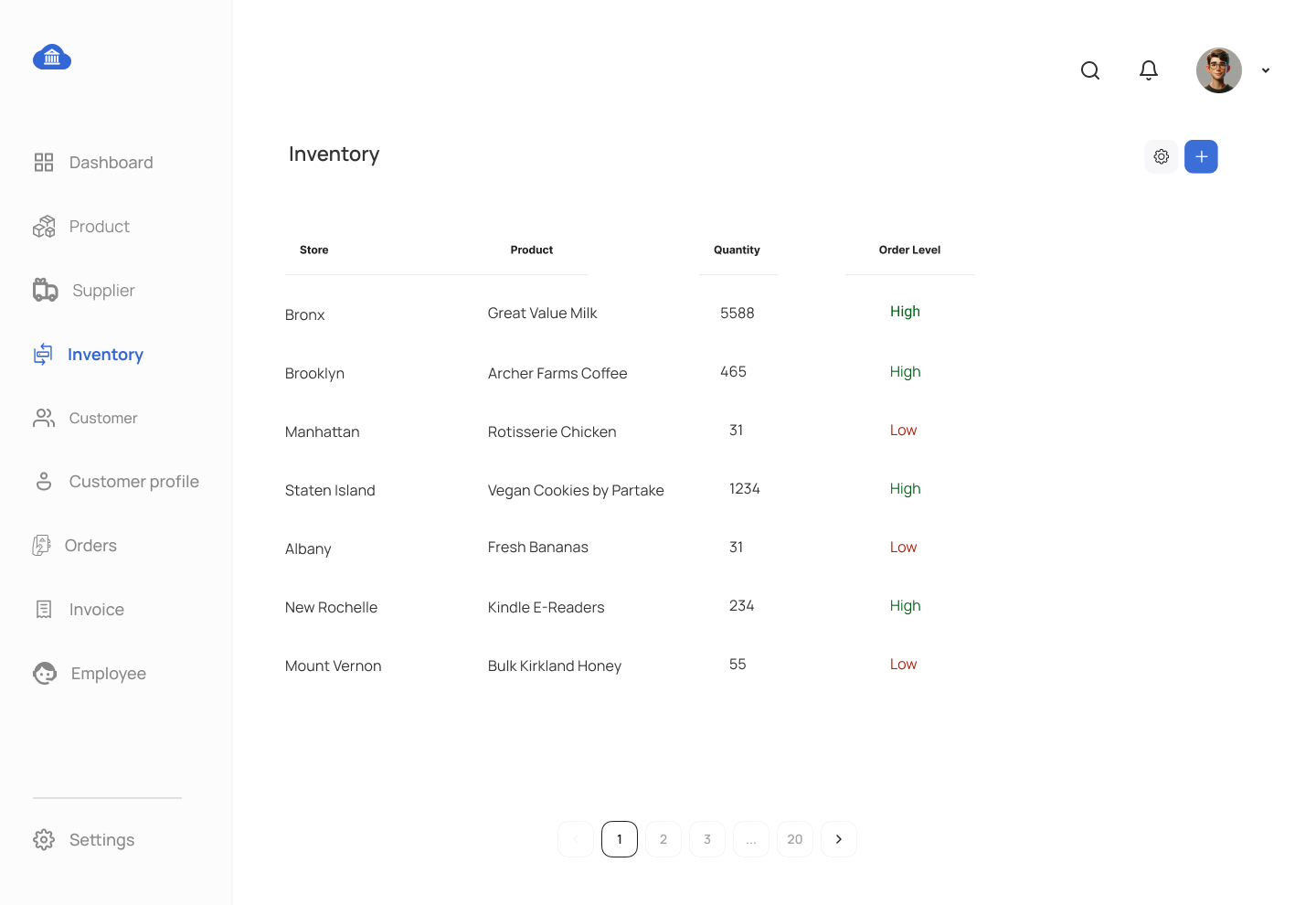The height and width of the screenshot is (905, 1316).
Task: Click Low order level for Mount Vernon
Action: [903, 664]
